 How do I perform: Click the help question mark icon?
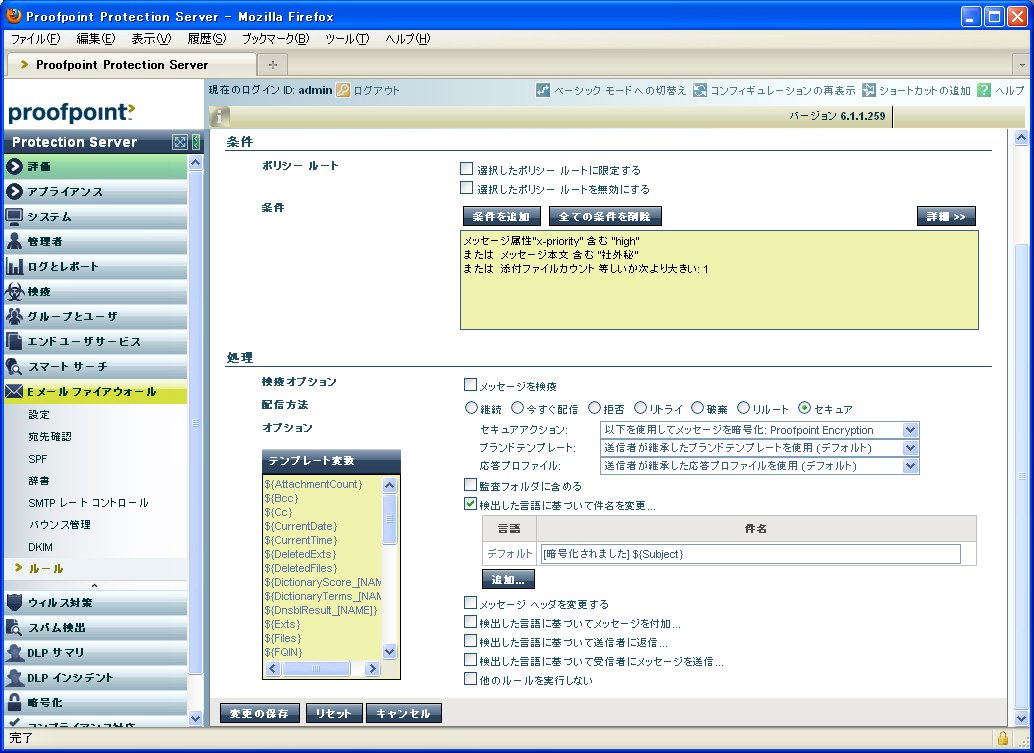(984, 90)
